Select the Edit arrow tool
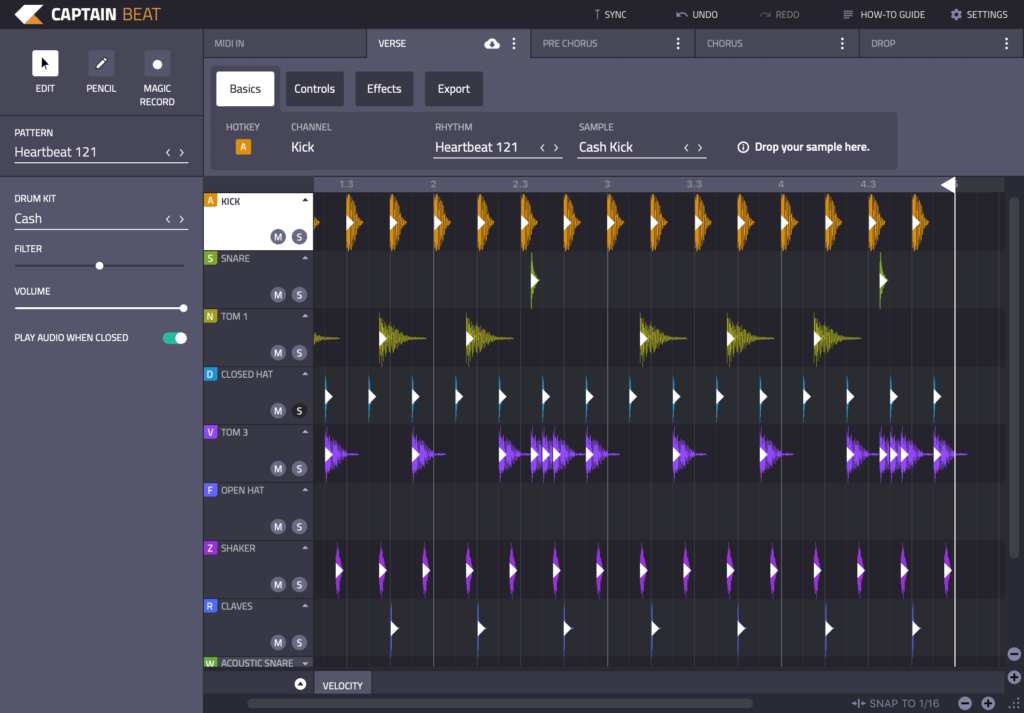Image resolution: width=1024 pixels, height=713 pixels. pyautogui.click(x=45, y=64)
